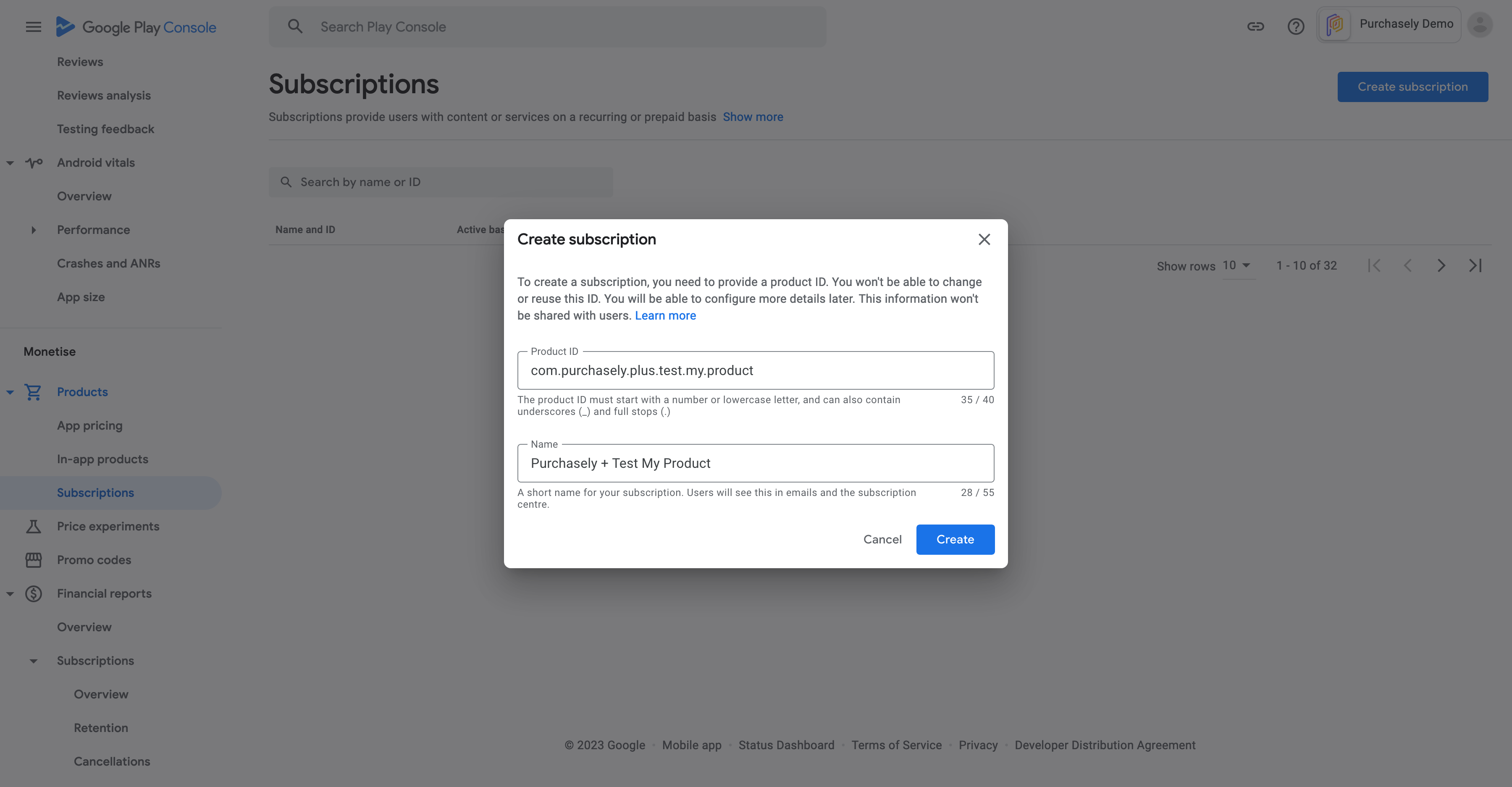Collapse Financial reports Subscriptions subsection

(x=34, y=661)
